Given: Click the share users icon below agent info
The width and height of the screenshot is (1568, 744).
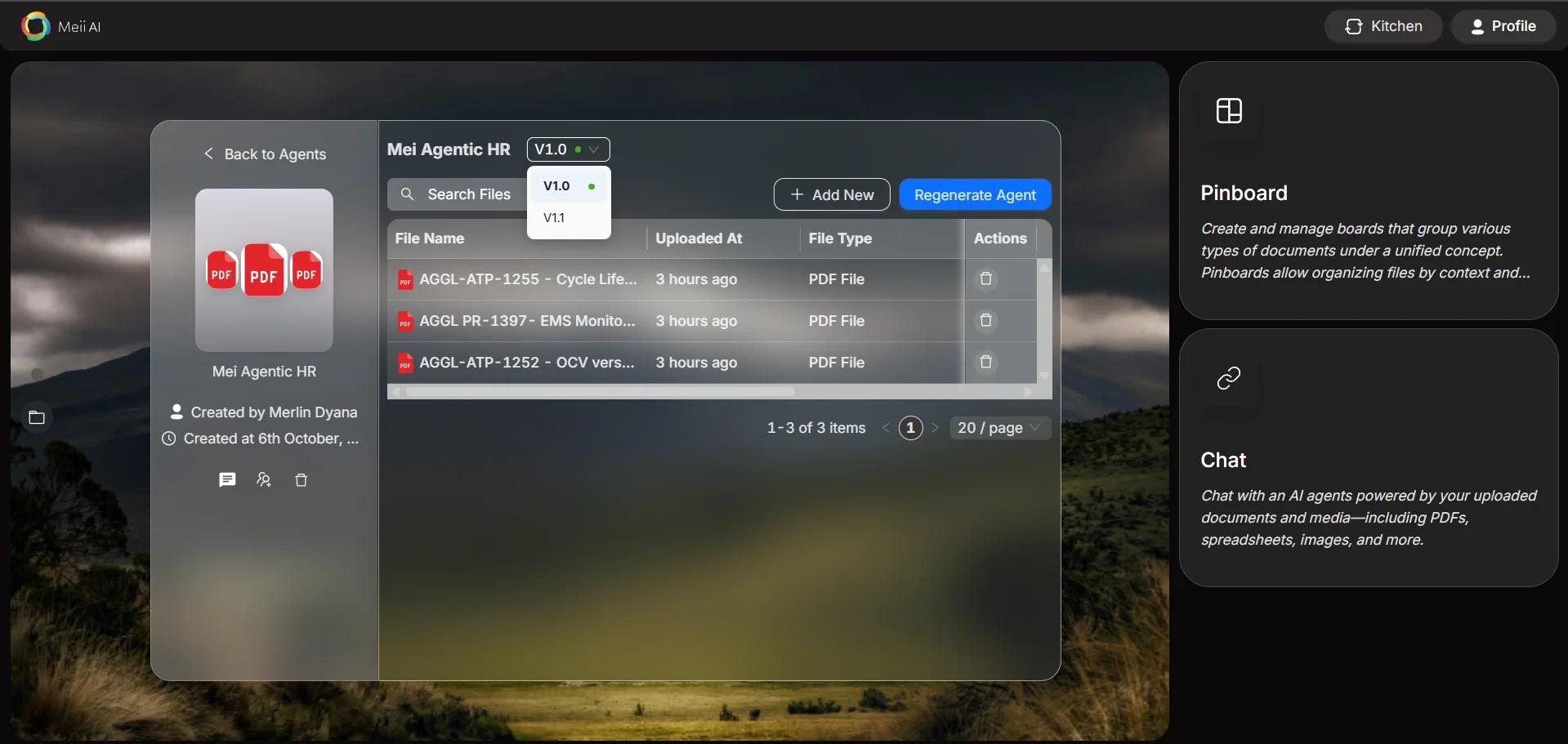Looking at the screenshot, I should pos(264,480).
